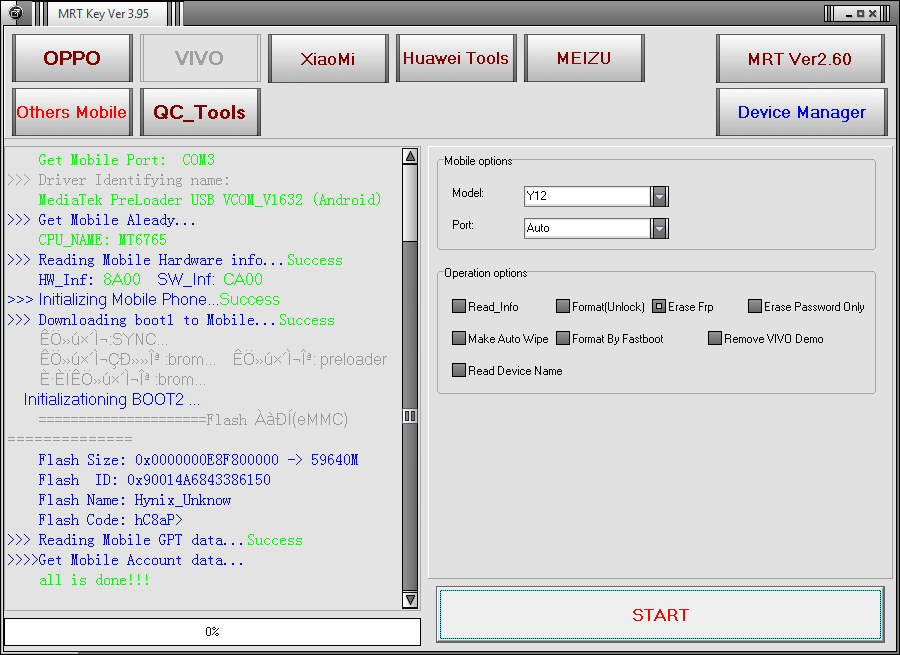Image resolution: width=900 pixels, height=655 pixels.
Task: Click the Port field showing Auto
Action: click(587, 228)
